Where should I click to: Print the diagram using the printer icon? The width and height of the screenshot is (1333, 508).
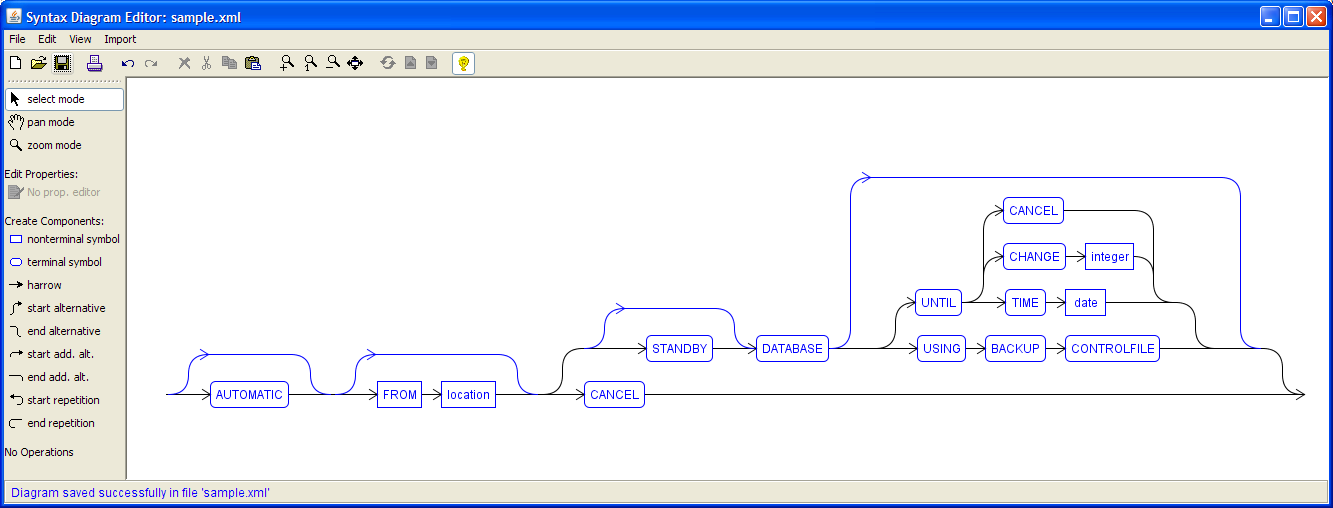[94, 63]
